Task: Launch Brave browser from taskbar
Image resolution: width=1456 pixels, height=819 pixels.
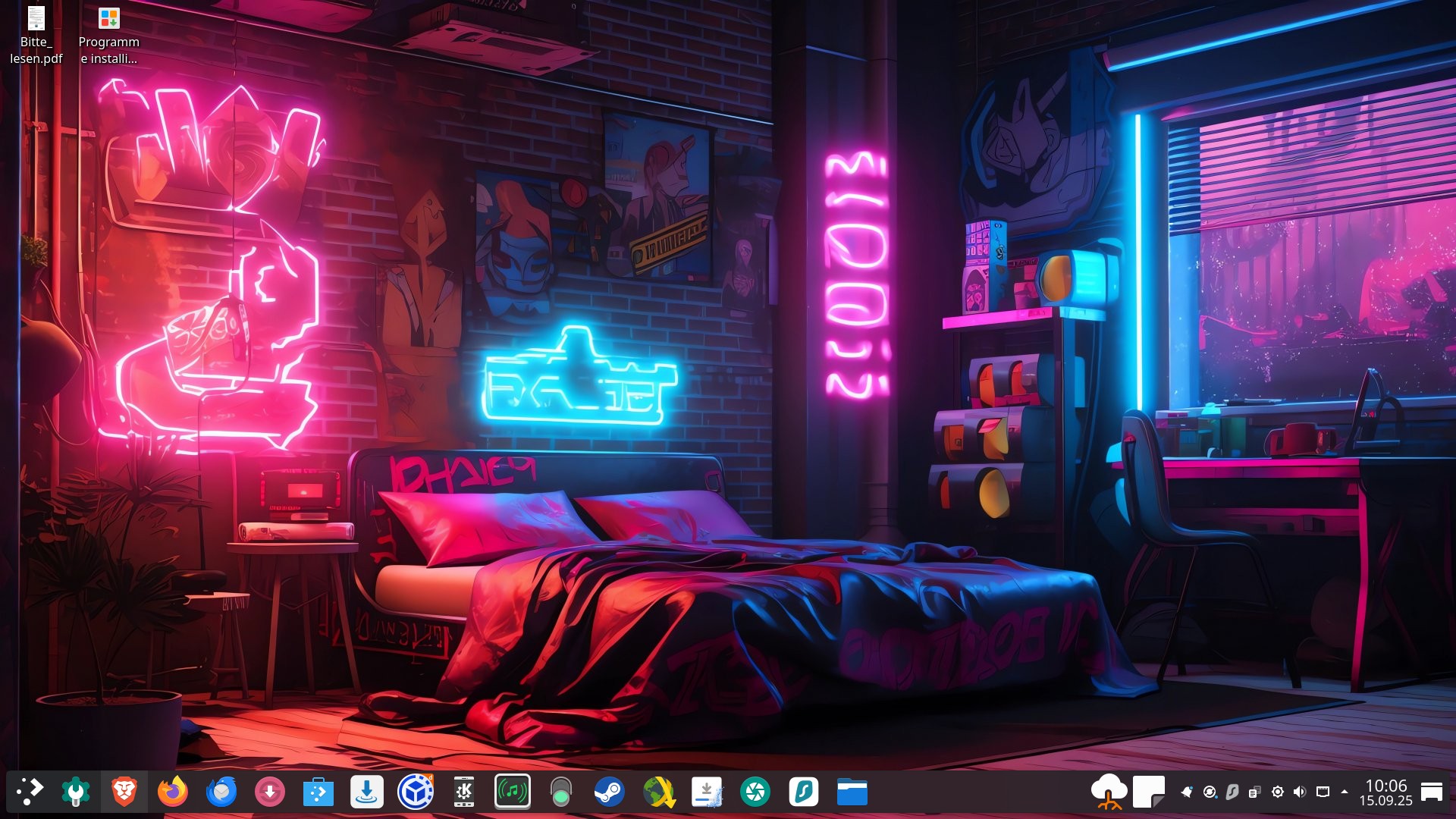Action: pos(124,792)
